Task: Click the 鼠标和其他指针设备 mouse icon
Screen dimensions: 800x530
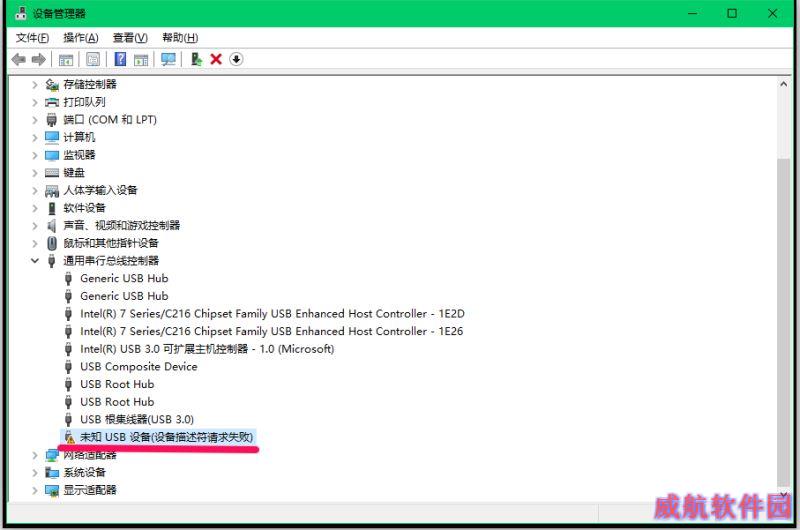Action: coord(52,243)
